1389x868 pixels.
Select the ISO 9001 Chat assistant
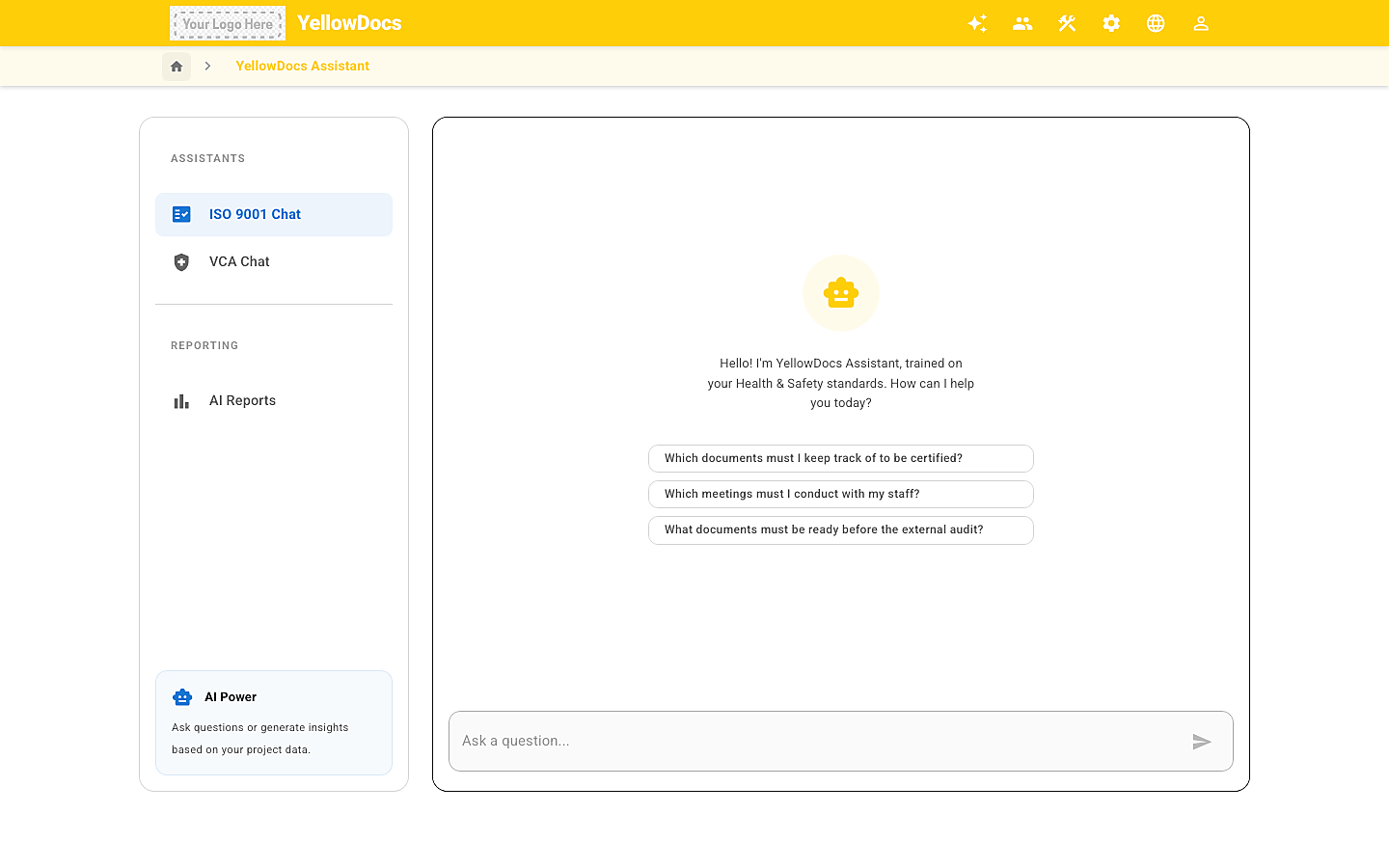coord(274,214)
